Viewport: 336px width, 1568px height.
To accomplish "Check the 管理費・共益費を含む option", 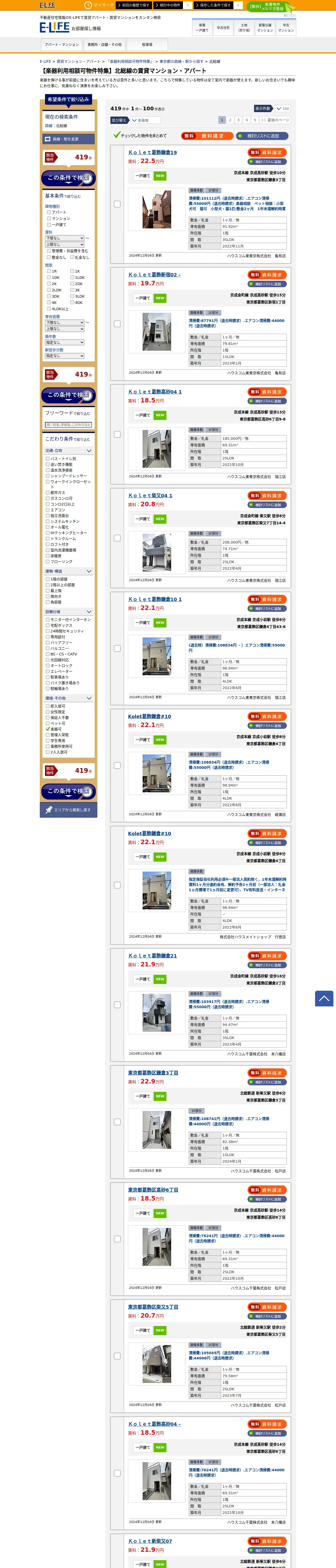I will [49, 251].
